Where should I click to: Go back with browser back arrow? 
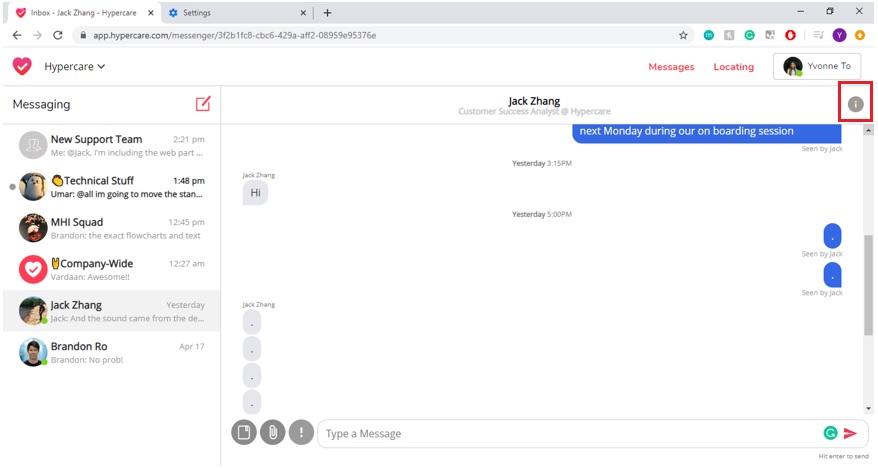coord(17,35)
